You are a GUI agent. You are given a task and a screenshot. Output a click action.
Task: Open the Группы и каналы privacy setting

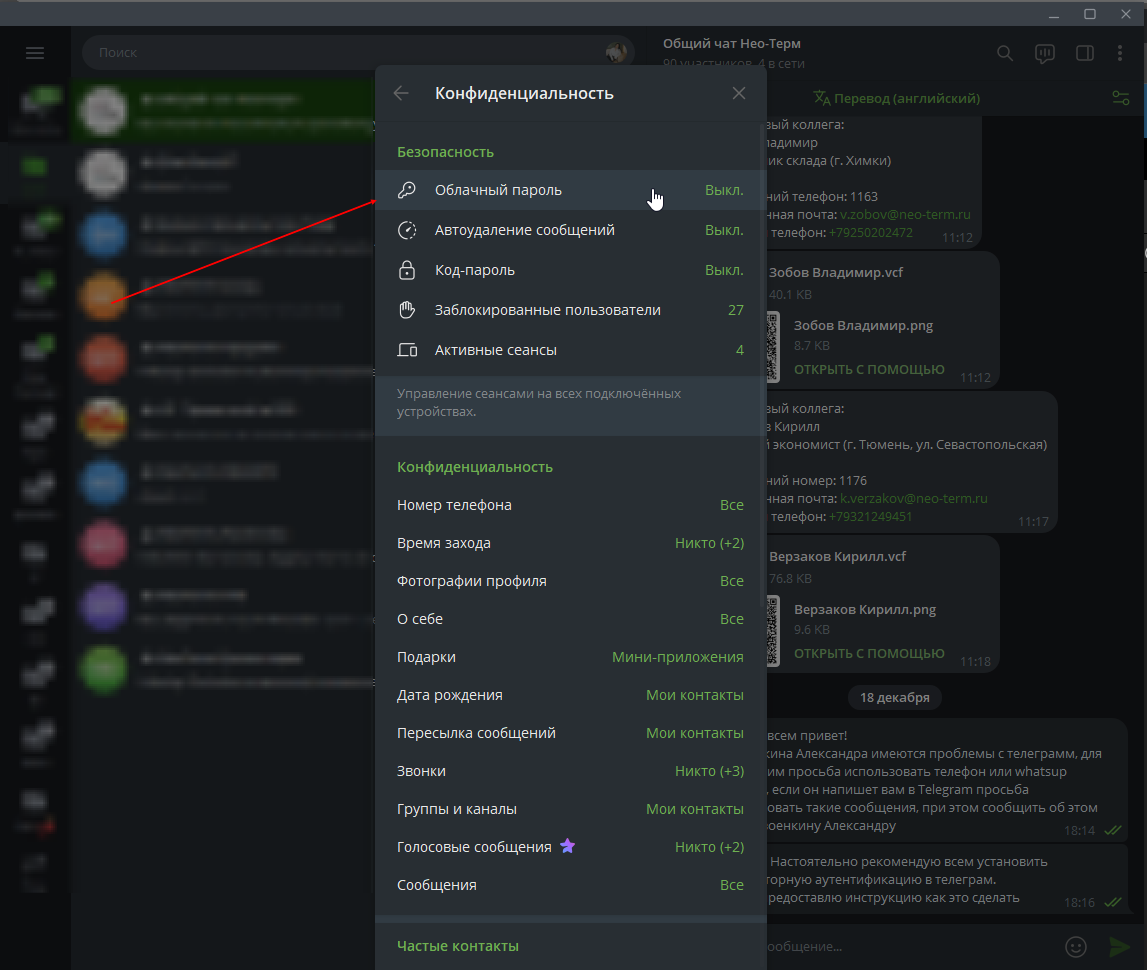(571, 809)
